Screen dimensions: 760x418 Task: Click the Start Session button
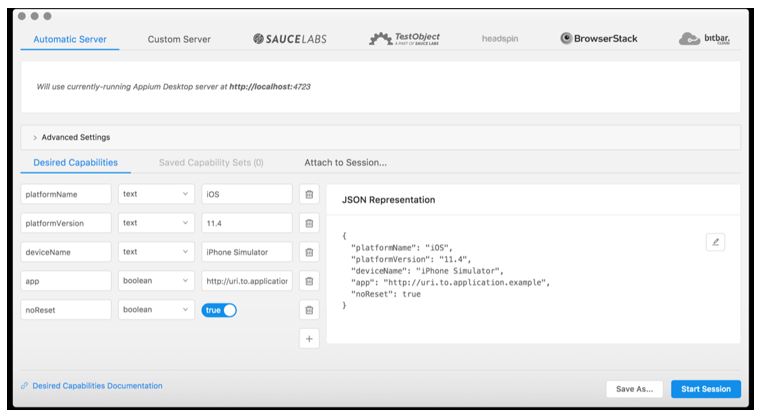coord(706,389)
